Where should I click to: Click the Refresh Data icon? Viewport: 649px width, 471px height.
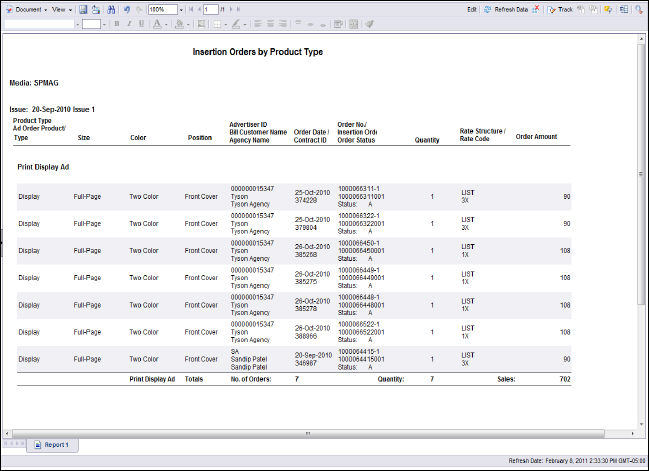(x=486, y=8)
